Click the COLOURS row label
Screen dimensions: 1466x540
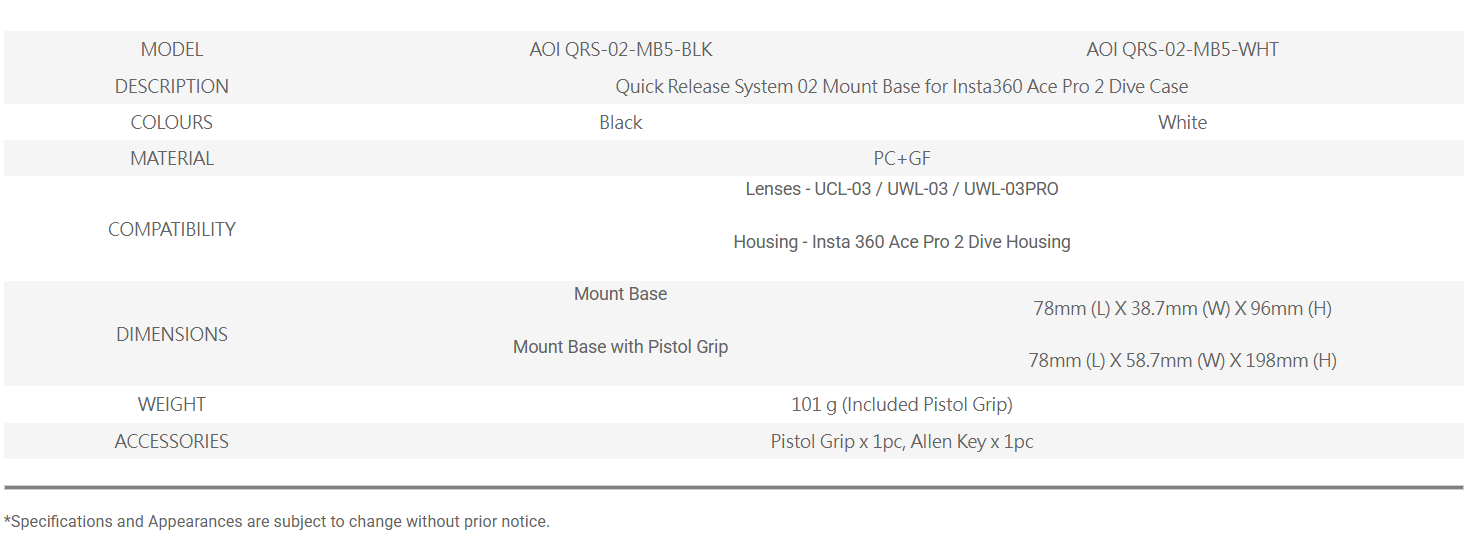[x=171, y=122]
